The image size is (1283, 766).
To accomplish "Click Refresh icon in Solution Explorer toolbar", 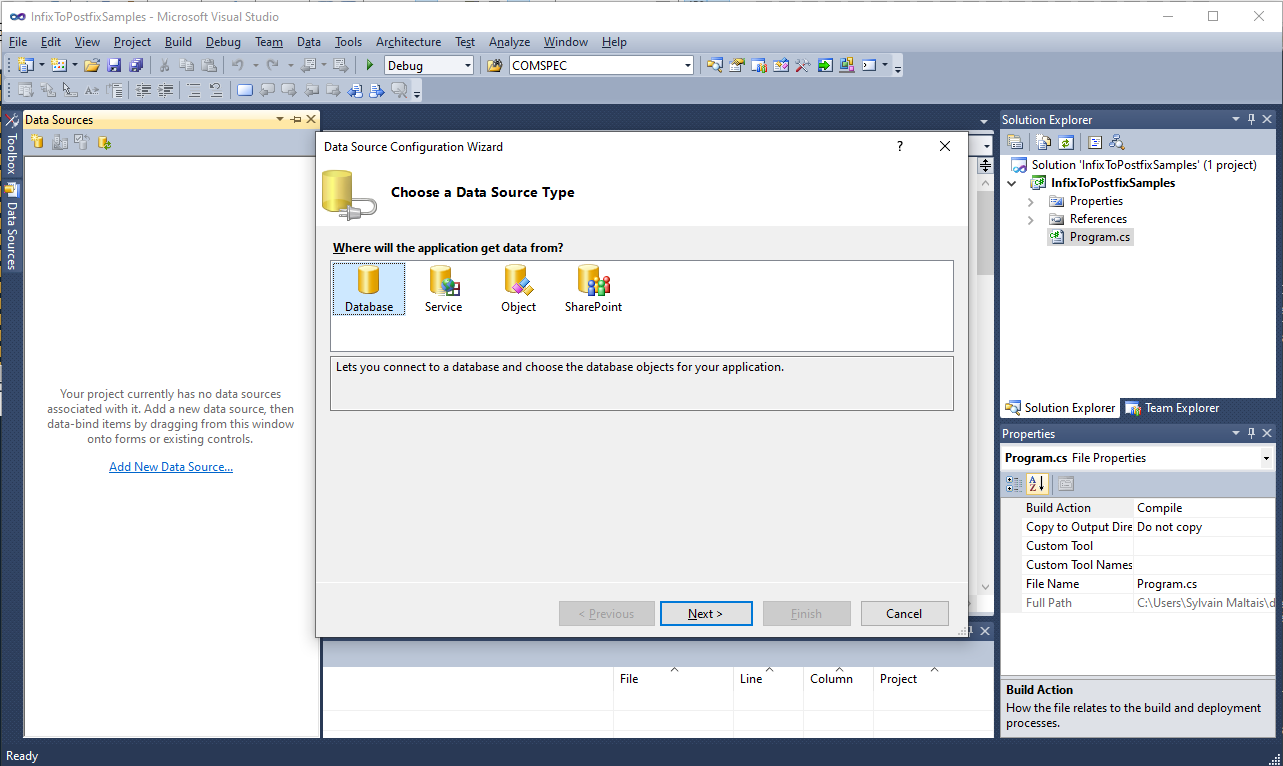I will pos(1066,142).
